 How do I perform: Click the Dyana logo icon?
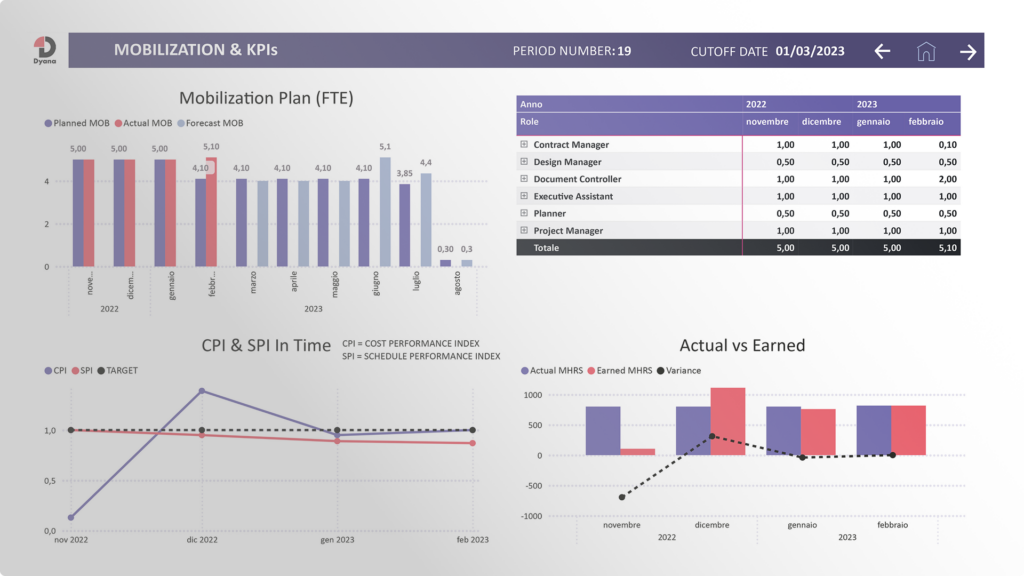click(x=44, y=50)
